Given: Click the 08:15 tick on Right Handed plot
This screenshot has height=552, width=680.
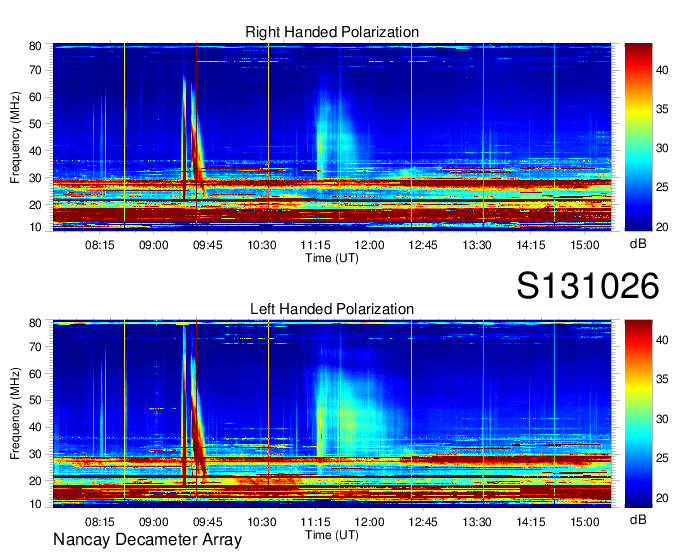Looking at the screenshot, I should click(100, 245).
